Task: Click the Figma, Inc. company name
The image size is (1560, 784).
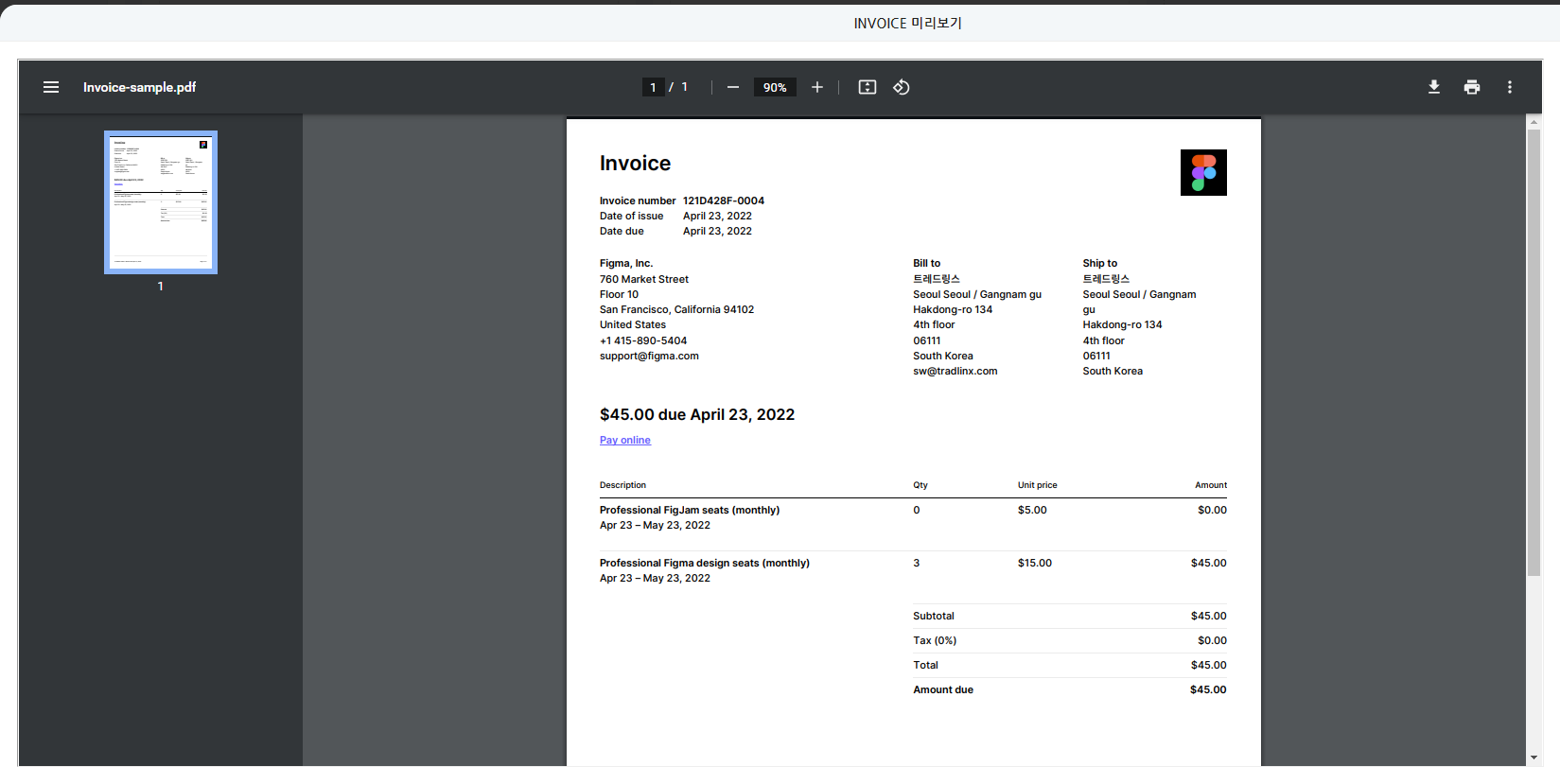Action: pyautogui.click(x=626, y=263)
